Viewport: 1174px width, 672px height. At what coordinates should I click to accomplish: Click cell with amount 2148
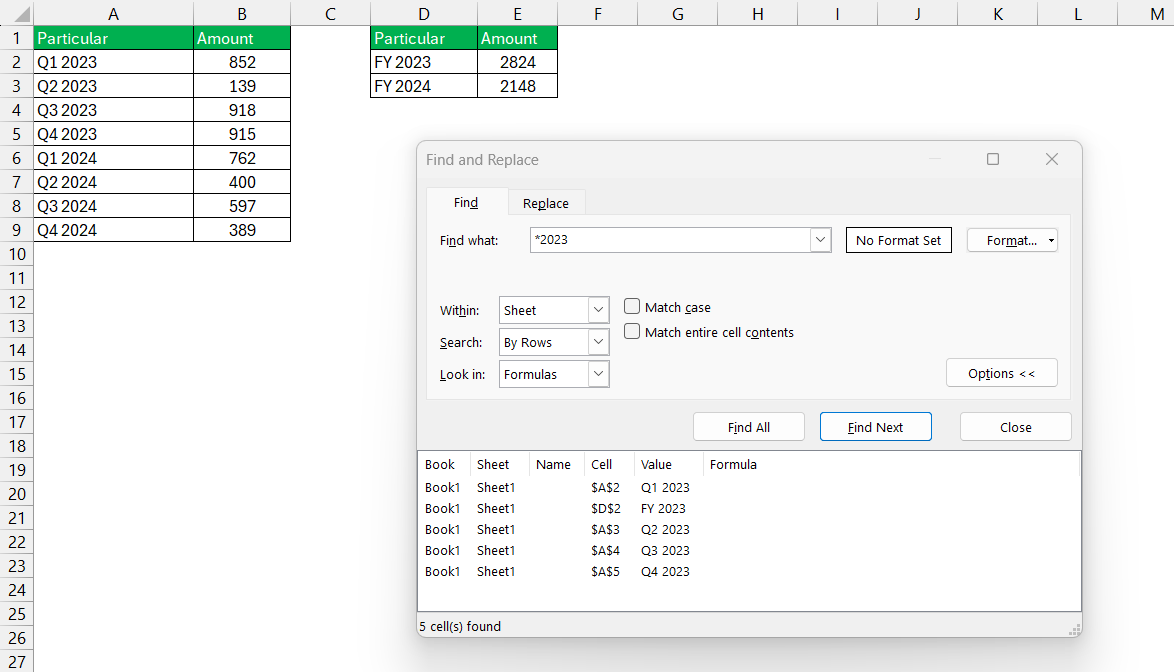pyautogui.click(x=517, y=86)
